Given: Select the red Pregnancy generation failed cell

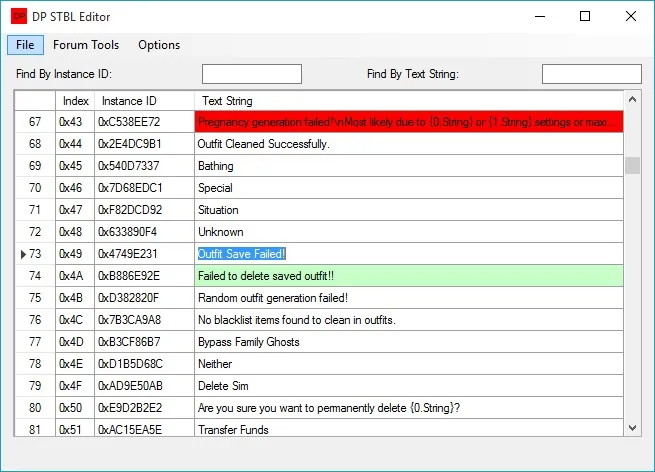Looking at the screenshot, I should (x=409, y=122).
